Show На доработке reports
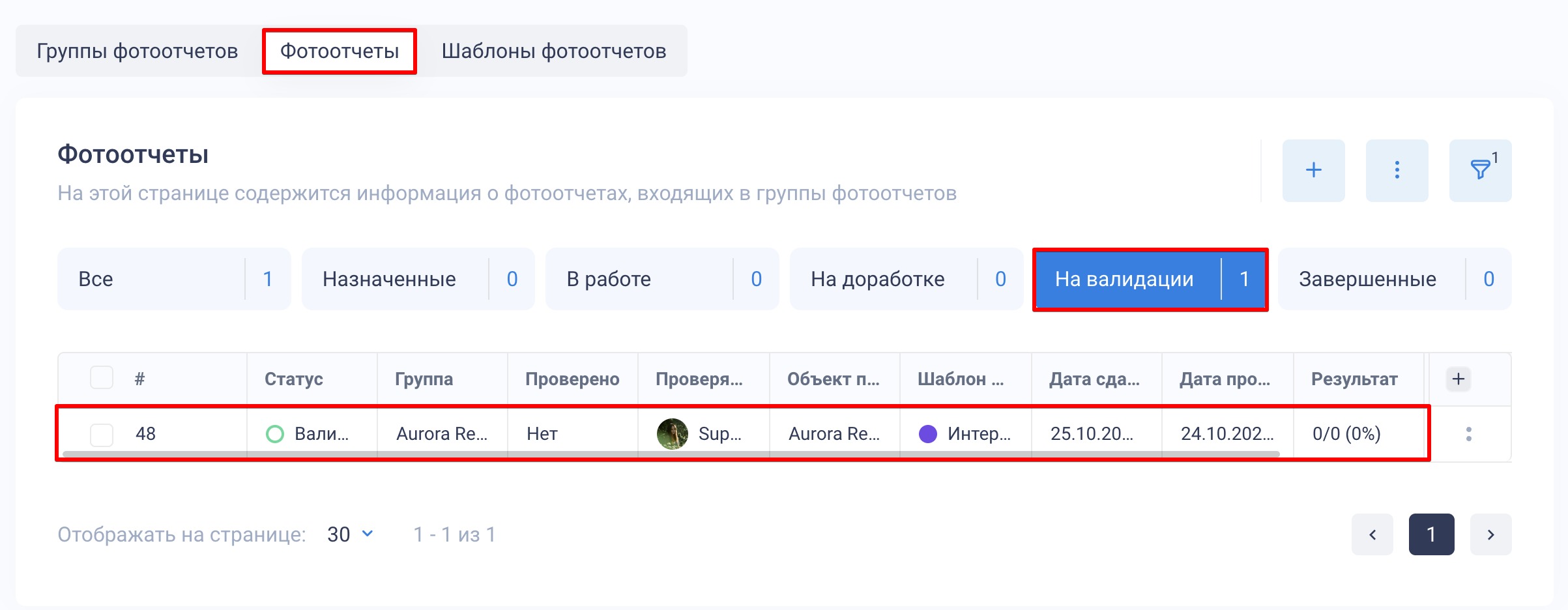This screenshot has width=1568, height=610. [x=906, y=279]
